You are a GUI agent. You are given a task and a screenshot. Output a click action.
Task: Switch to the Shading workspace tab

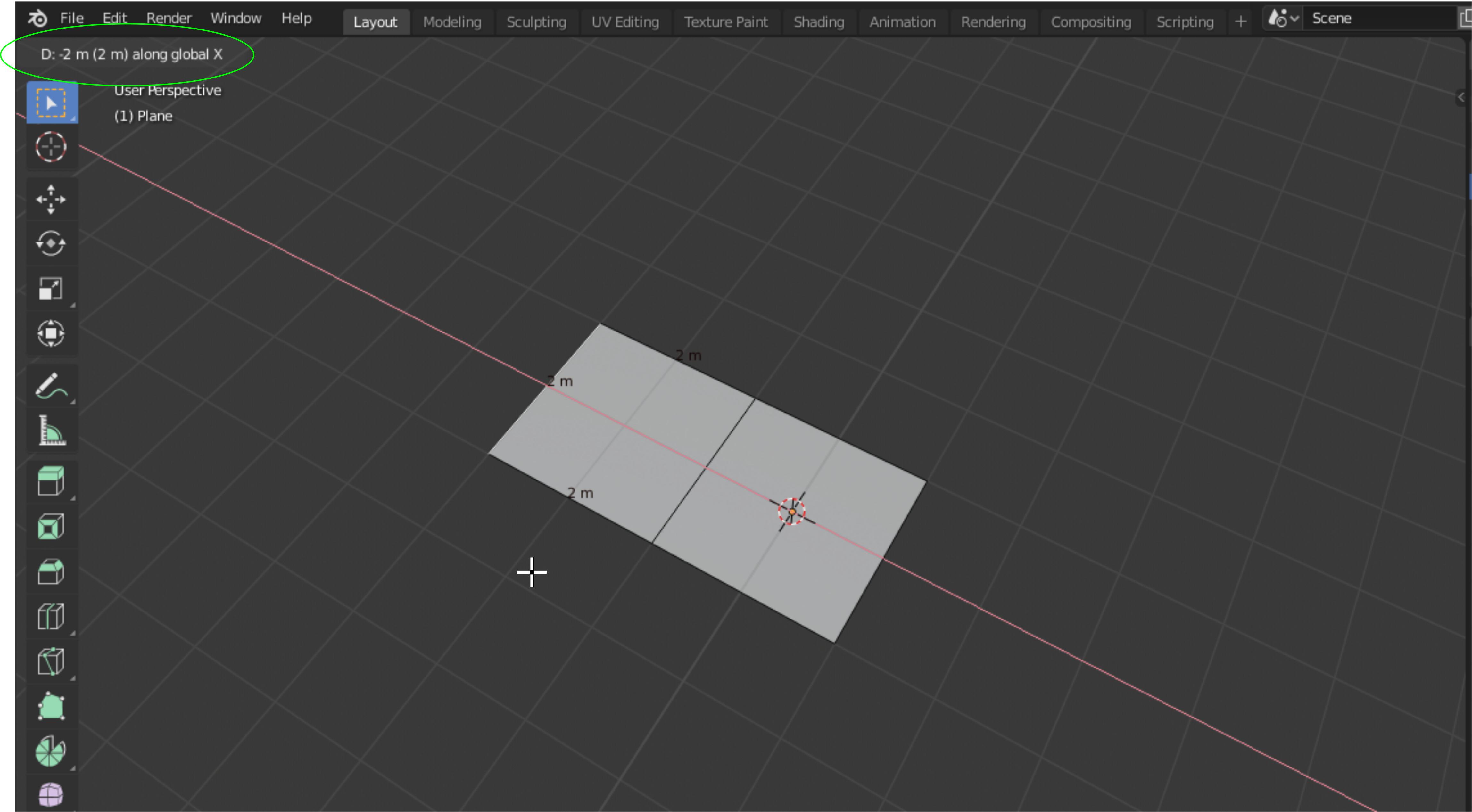click(819, 22)
